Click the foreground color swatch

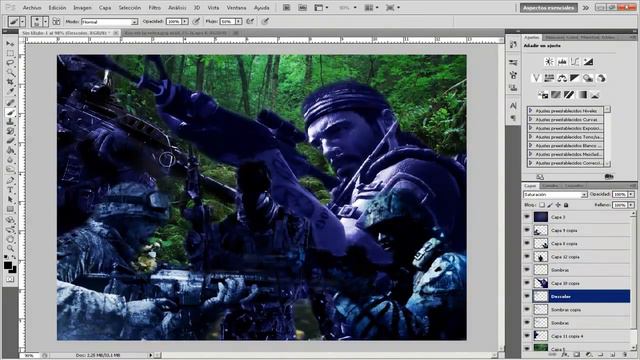[x=8, y=266]
